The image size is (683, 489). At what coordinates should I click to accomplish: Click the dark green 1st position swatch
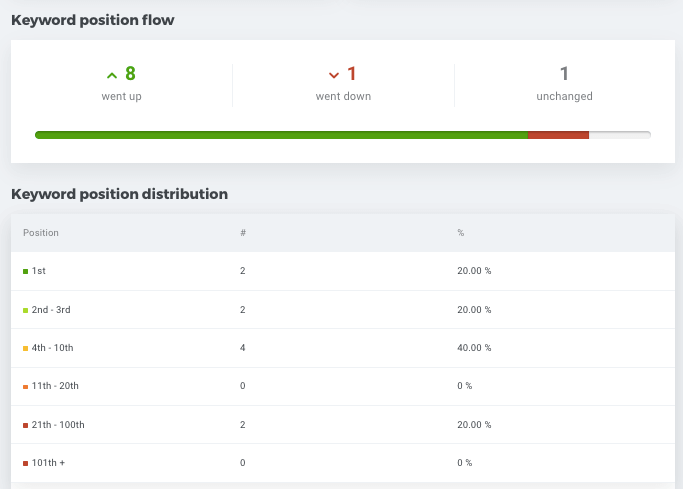point(25,271)
